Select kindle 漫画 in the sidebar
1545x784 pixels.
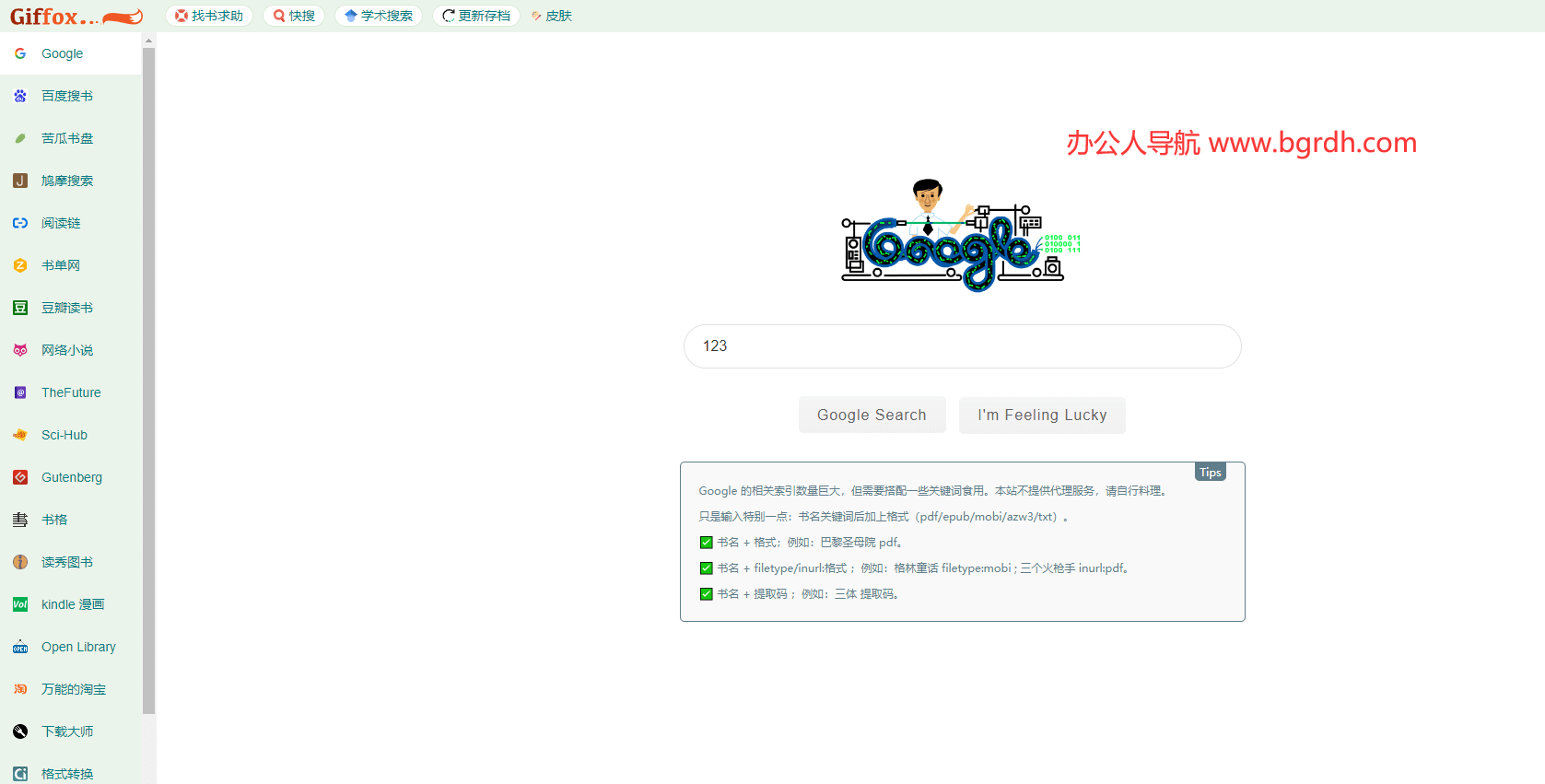[x=71, y=604]
